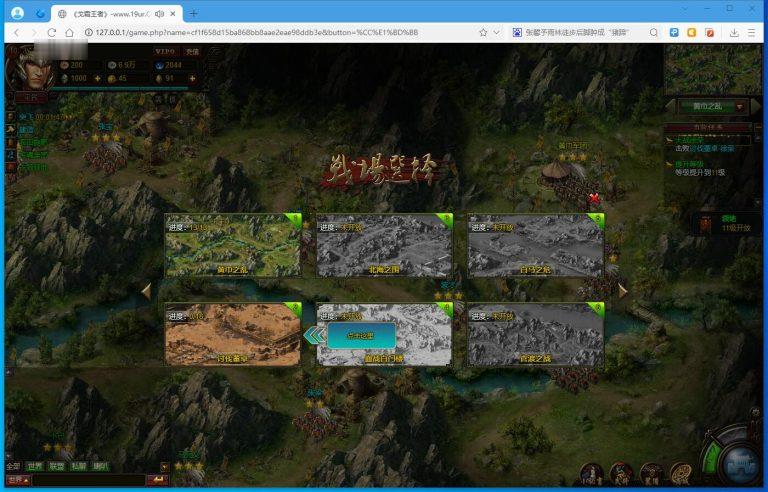Screen dimensions: 768x492
Task: Open the VIP0 panel
Action: tap(165, 51)
